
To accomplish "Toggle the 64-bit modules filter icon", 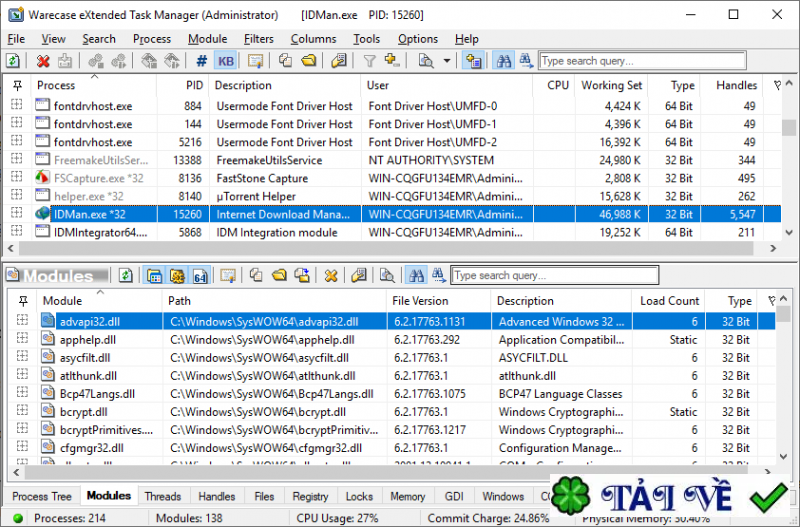I will [x=199, y=275].
